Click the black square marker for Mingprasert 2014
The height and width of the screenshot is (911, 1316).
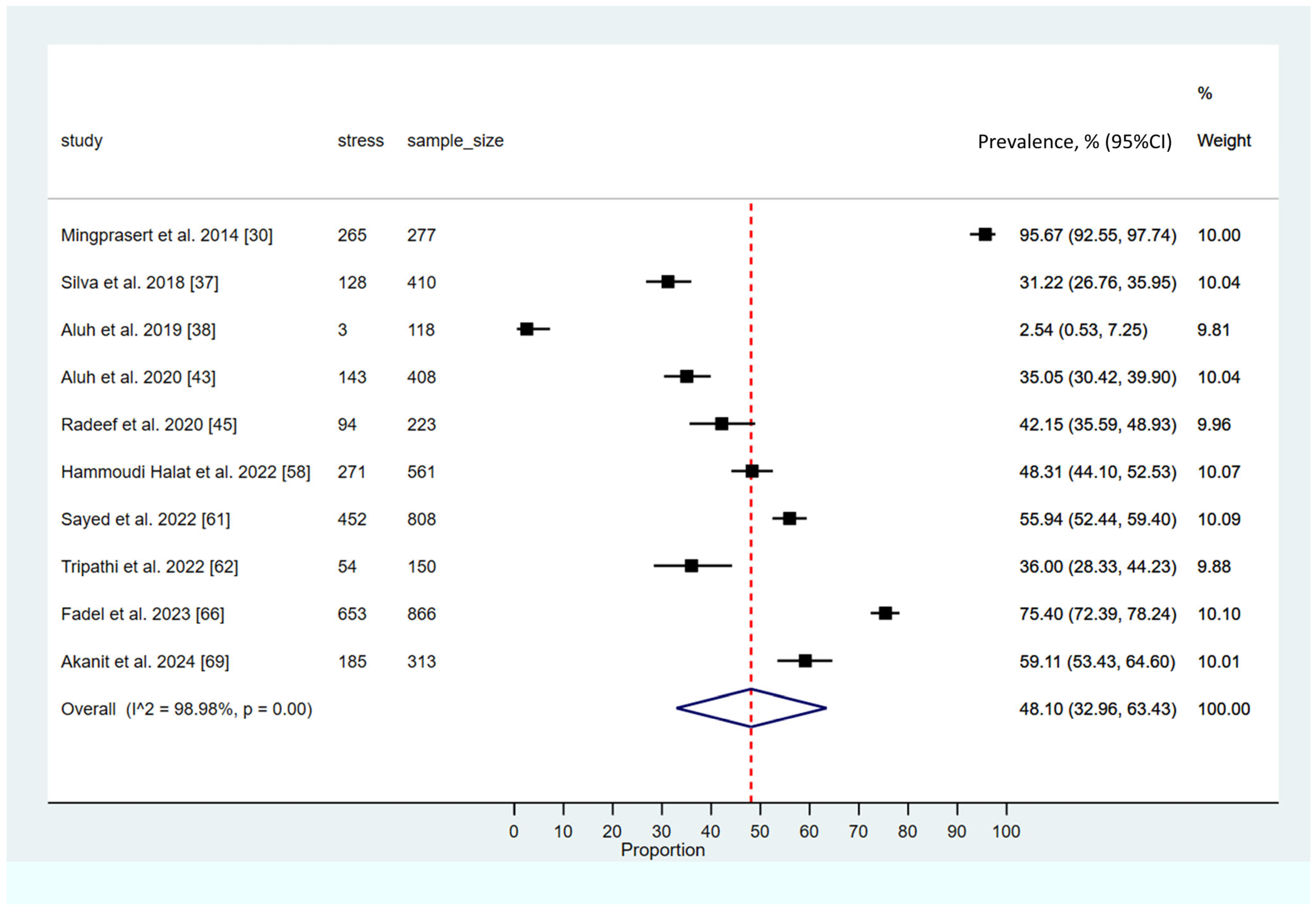[985, 235]
